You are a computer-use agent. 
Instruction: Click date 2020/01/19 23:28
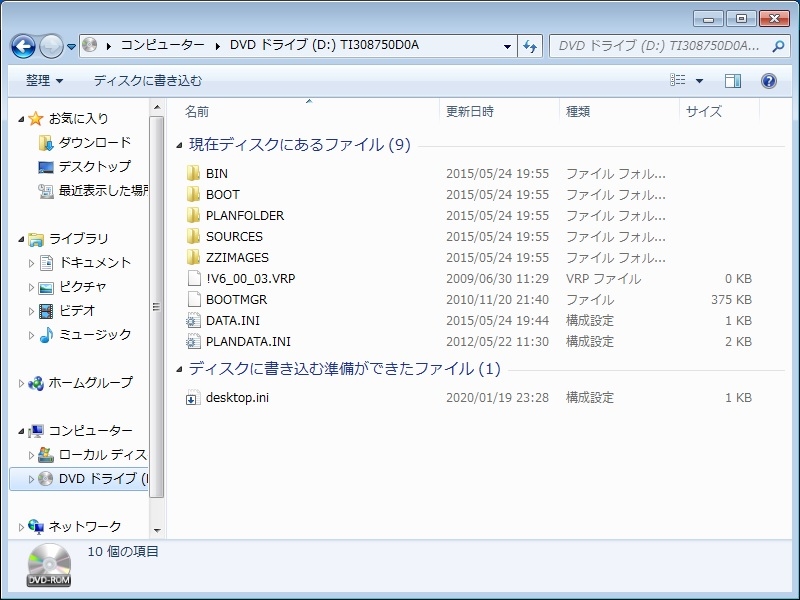[x=497, y=397]
